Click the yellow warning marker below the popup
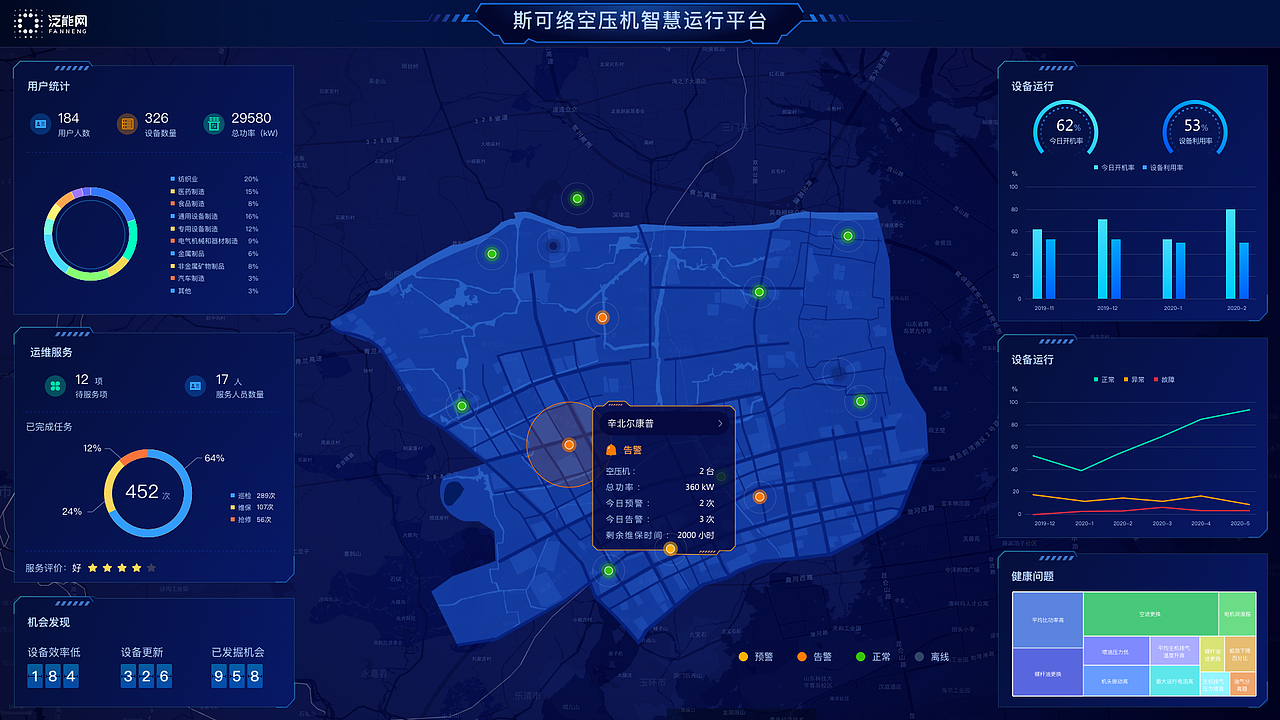The image size is (1280, 720). (670, 548)
